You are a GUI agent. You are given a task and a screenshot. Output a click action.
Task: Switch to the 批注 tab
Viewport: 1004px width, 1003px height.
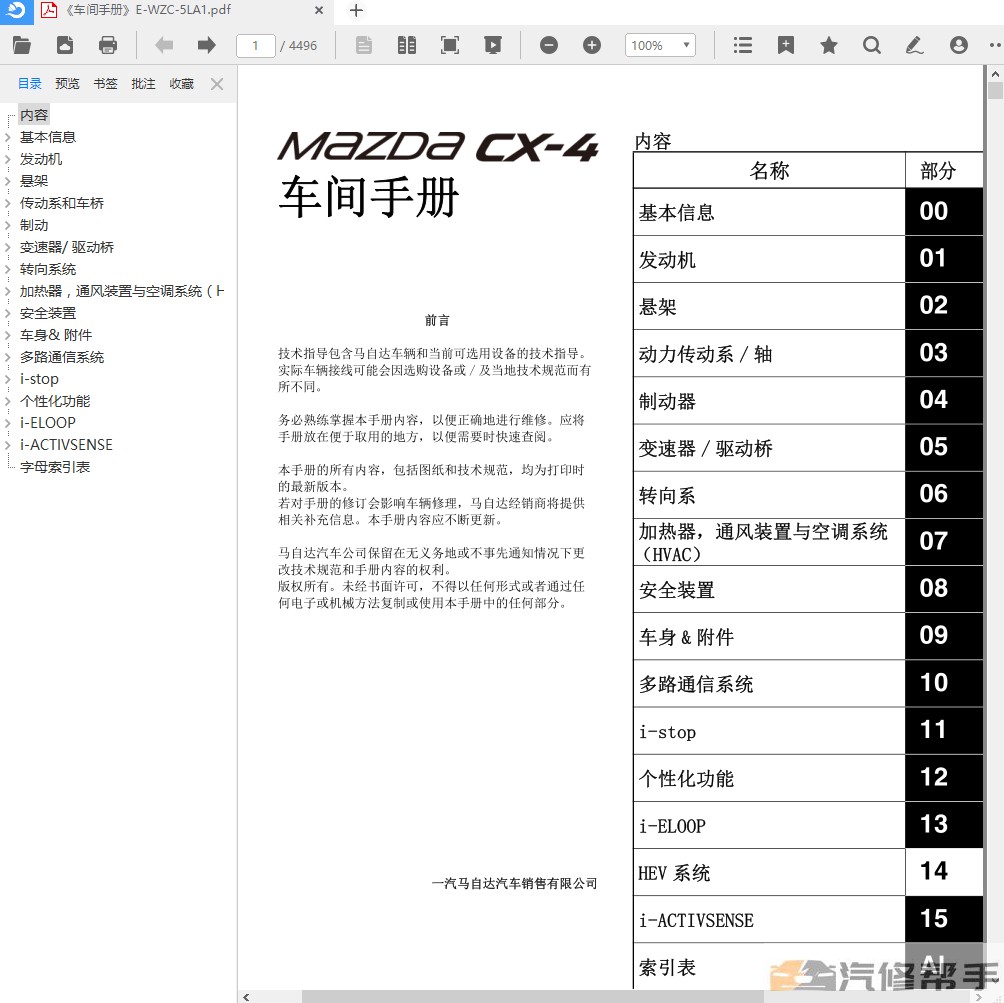(143, 84)
